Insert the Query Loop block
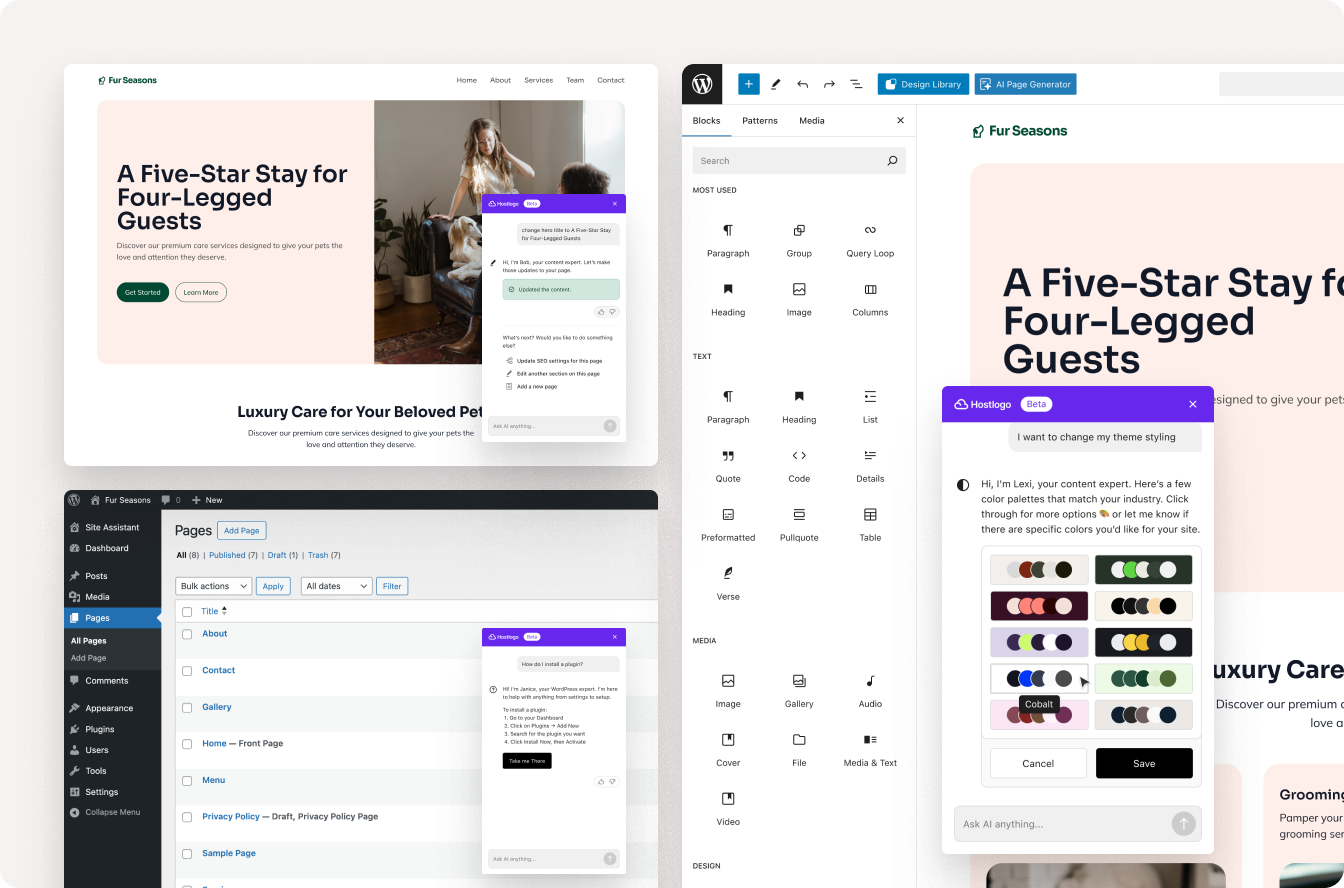 tap(870, 241)
